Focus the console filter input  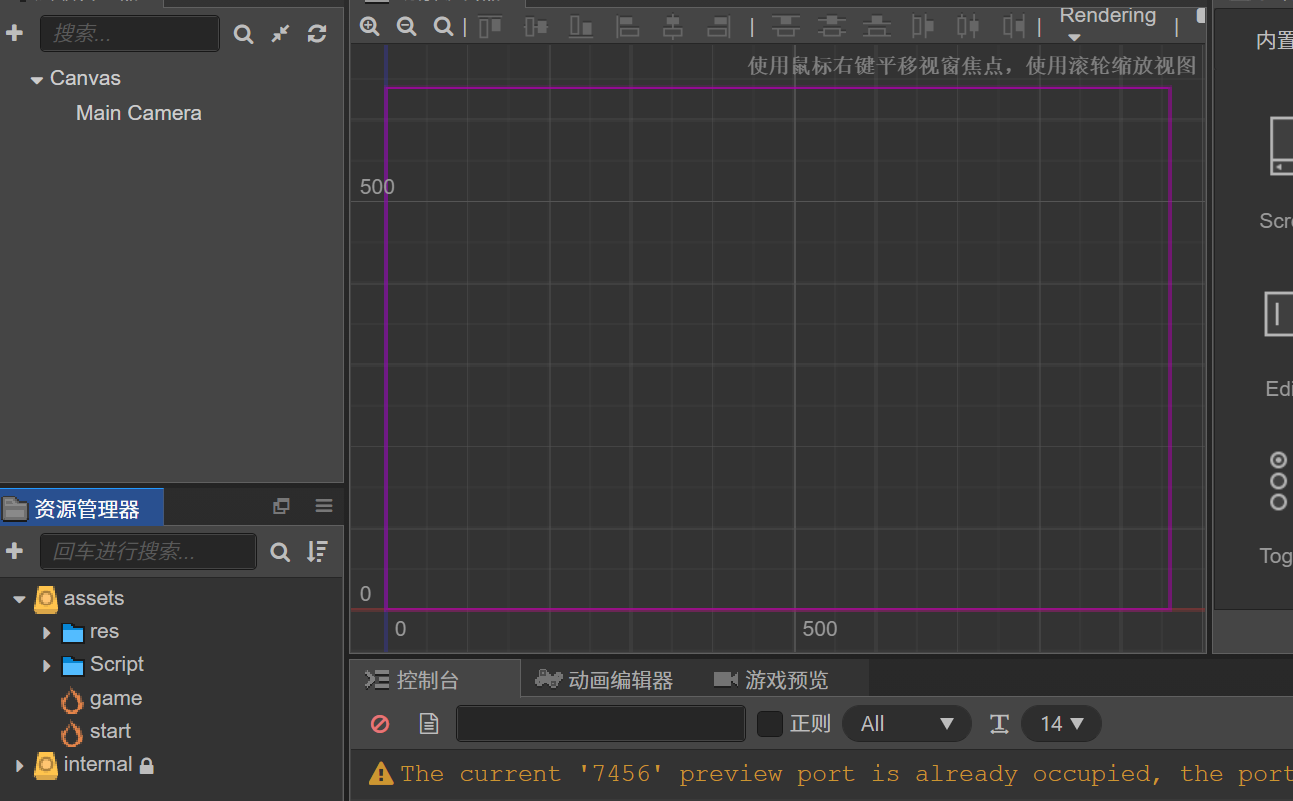click(601, 723)
